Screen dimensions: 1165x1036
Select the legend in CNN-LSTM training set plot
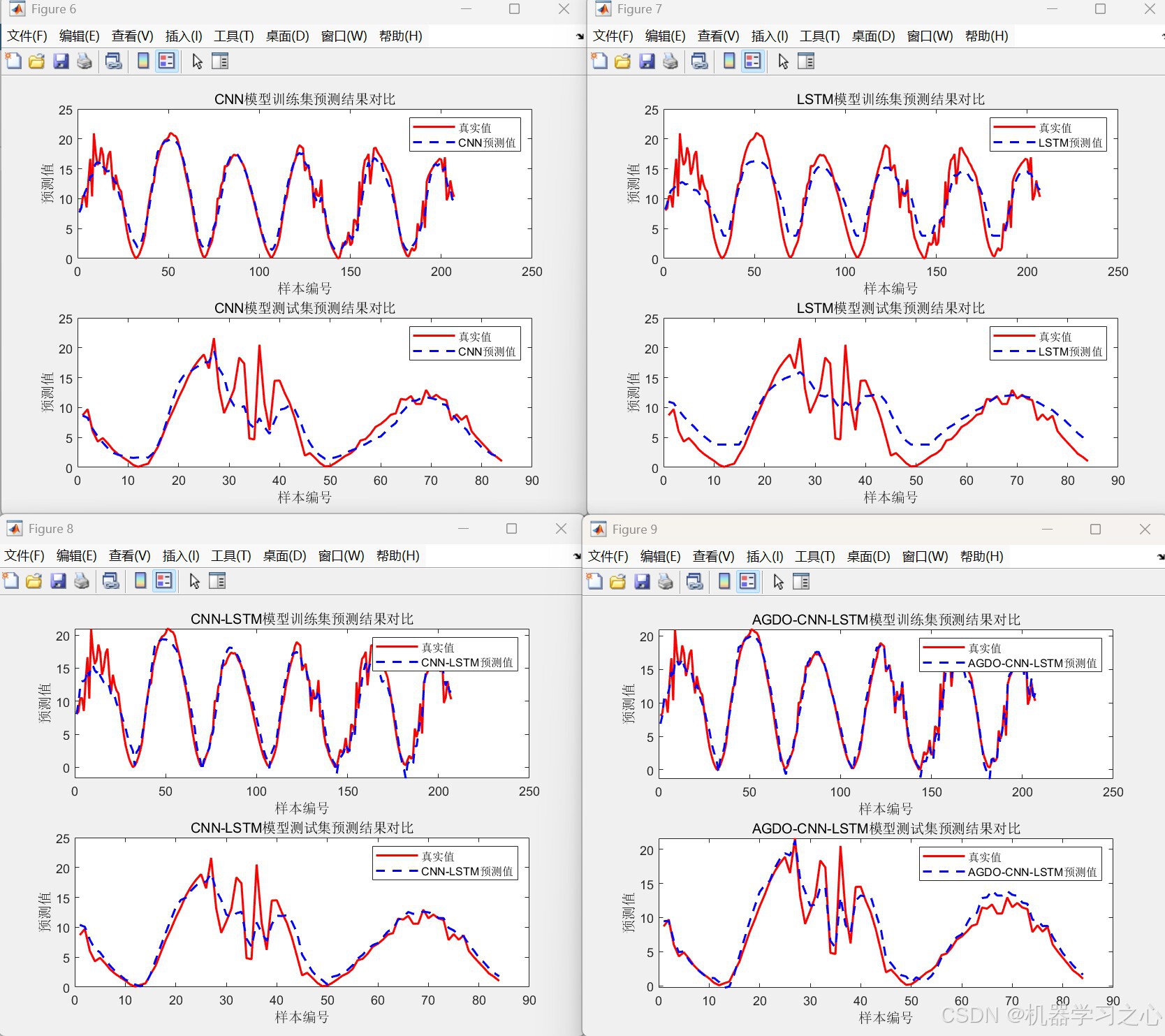446,655
